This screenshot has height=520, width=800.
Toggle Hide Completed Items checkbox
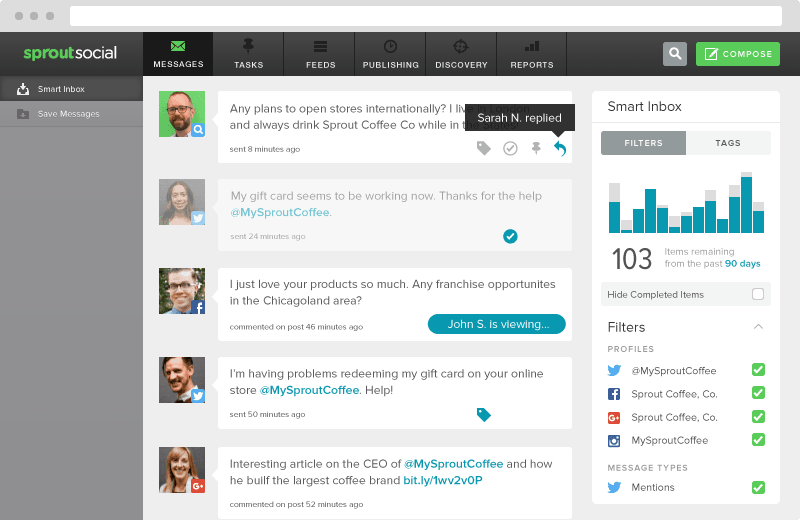[758, 294]
